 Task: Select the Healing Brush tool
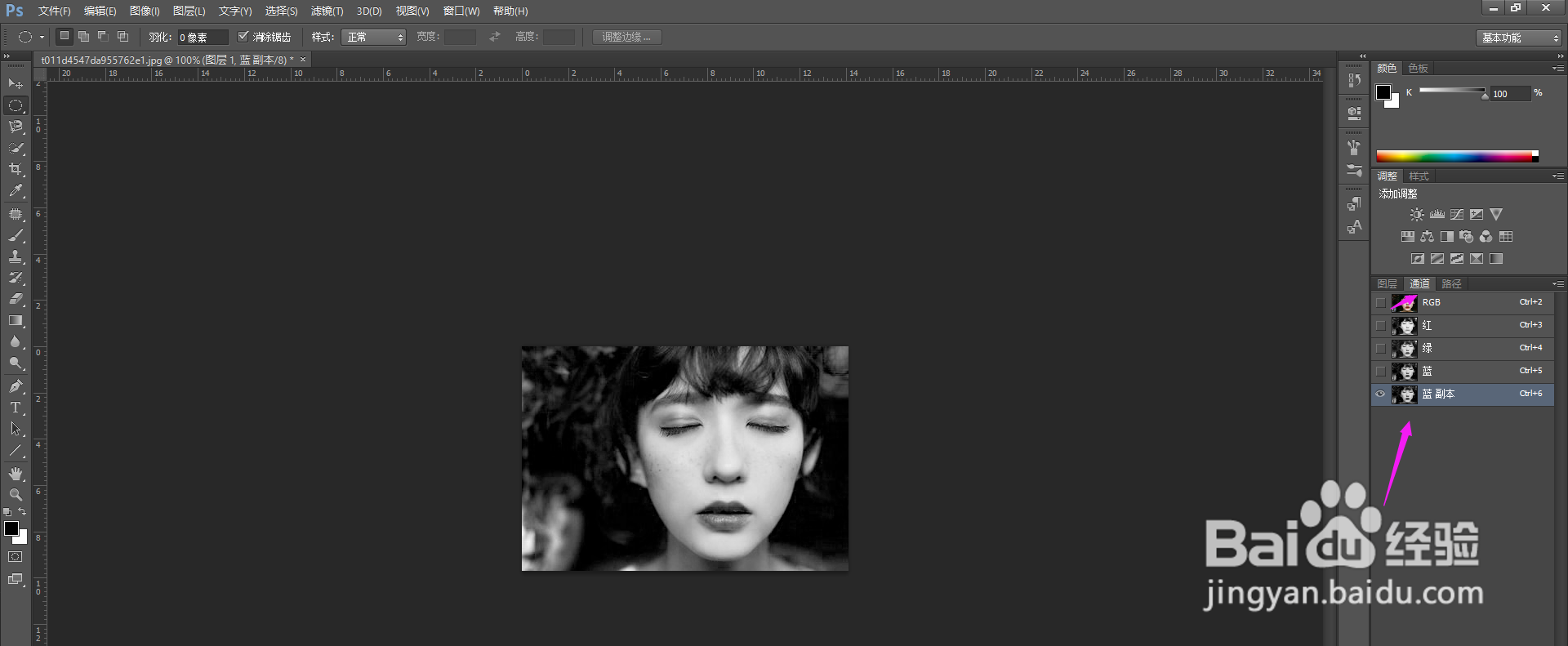pyautogui.click(x=16, y=214)
